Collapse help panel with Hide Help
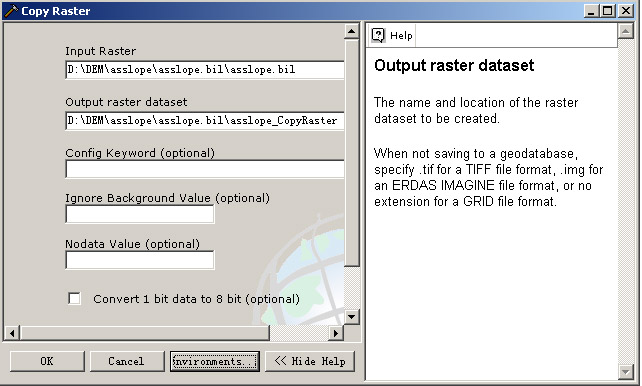The height and width of the screenshot is (386, 642). [x=310, y=361]
